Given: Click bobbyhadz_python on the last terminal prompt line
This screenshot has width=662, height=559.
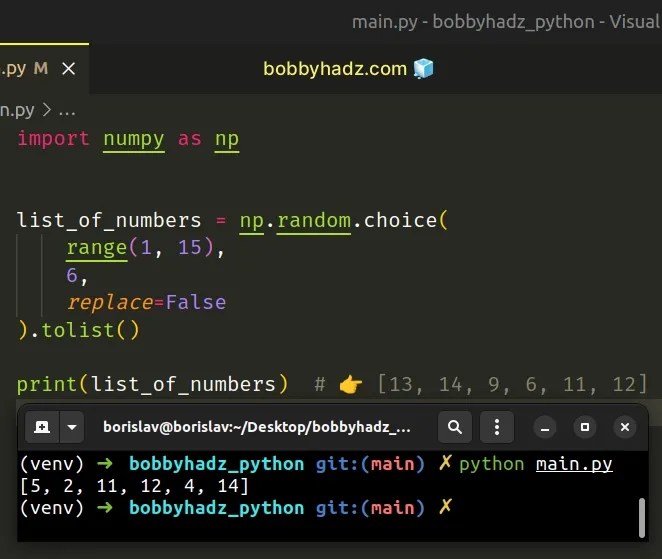Looking at the screenshot, I should coord(217,508).
